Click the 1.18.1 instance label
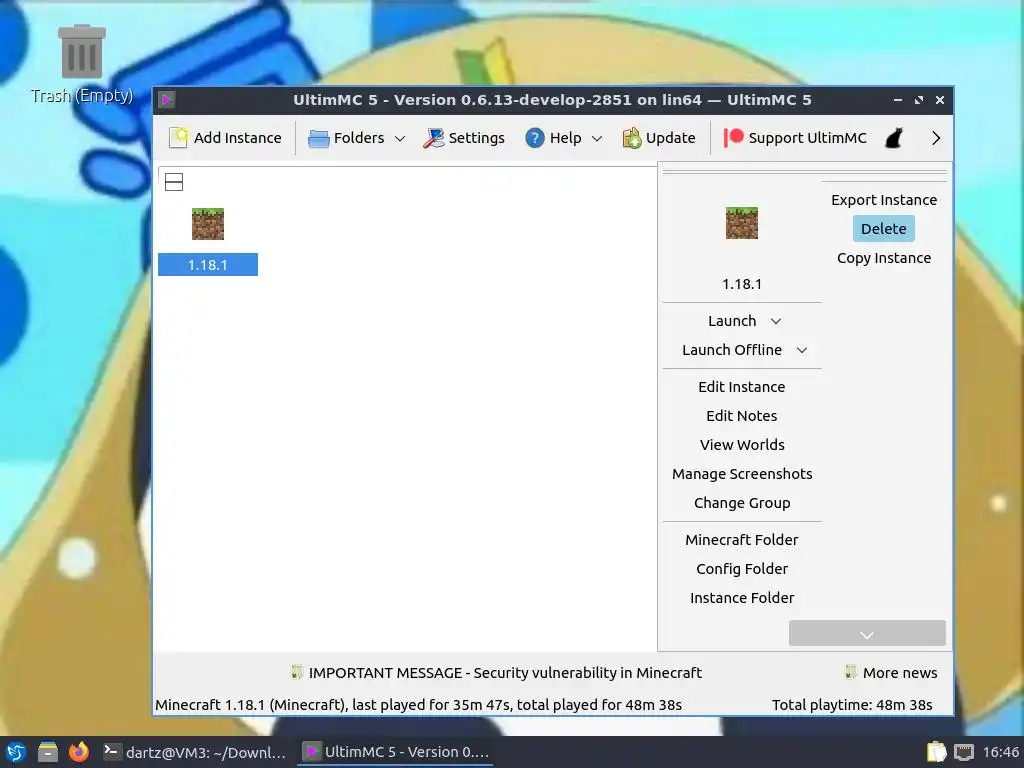1024x768 pixels. [x=208, y=264]
